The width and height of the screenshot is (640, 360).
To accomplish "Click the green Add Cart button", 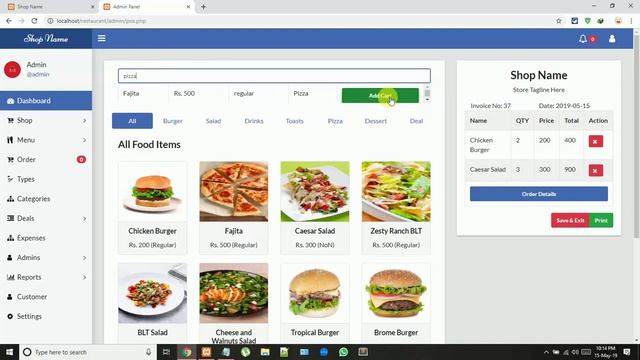I will pyautogui.click(x=380, y=96).
